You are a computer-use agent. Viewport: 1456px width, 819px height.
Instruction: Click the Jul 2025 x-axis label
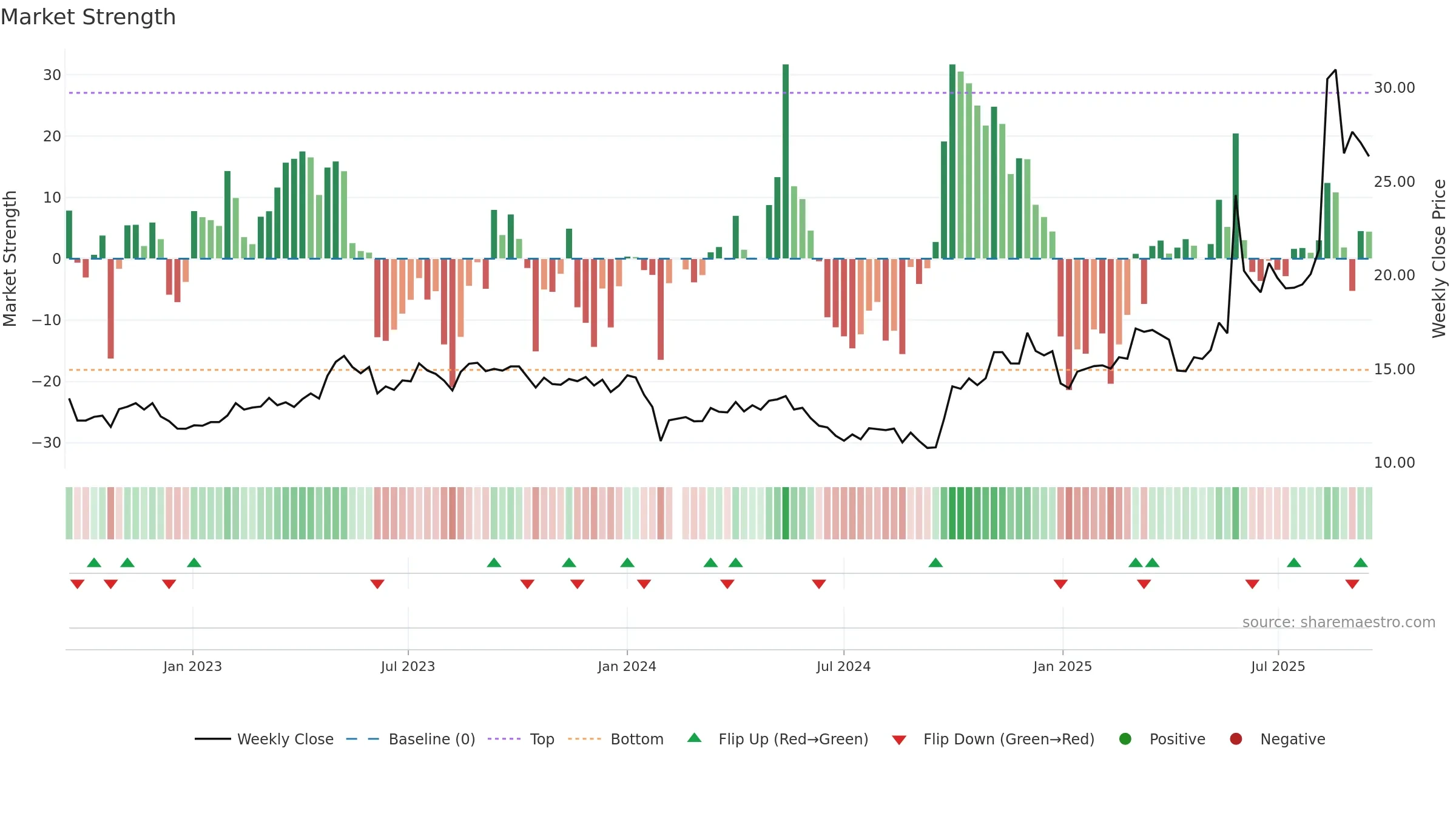(1278, 666)
